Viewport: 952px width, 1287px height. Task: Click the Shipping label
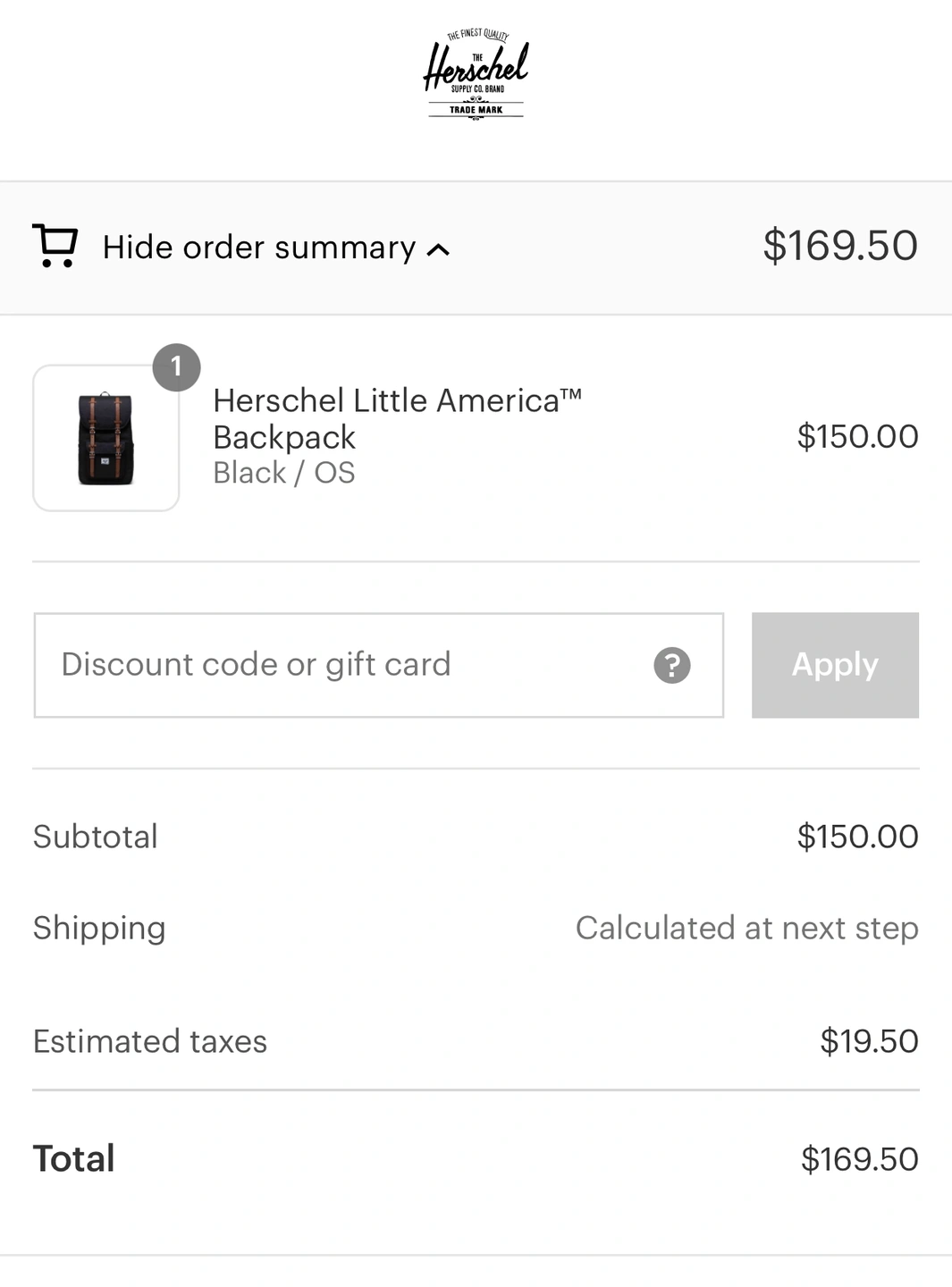(x=99, y=929)
